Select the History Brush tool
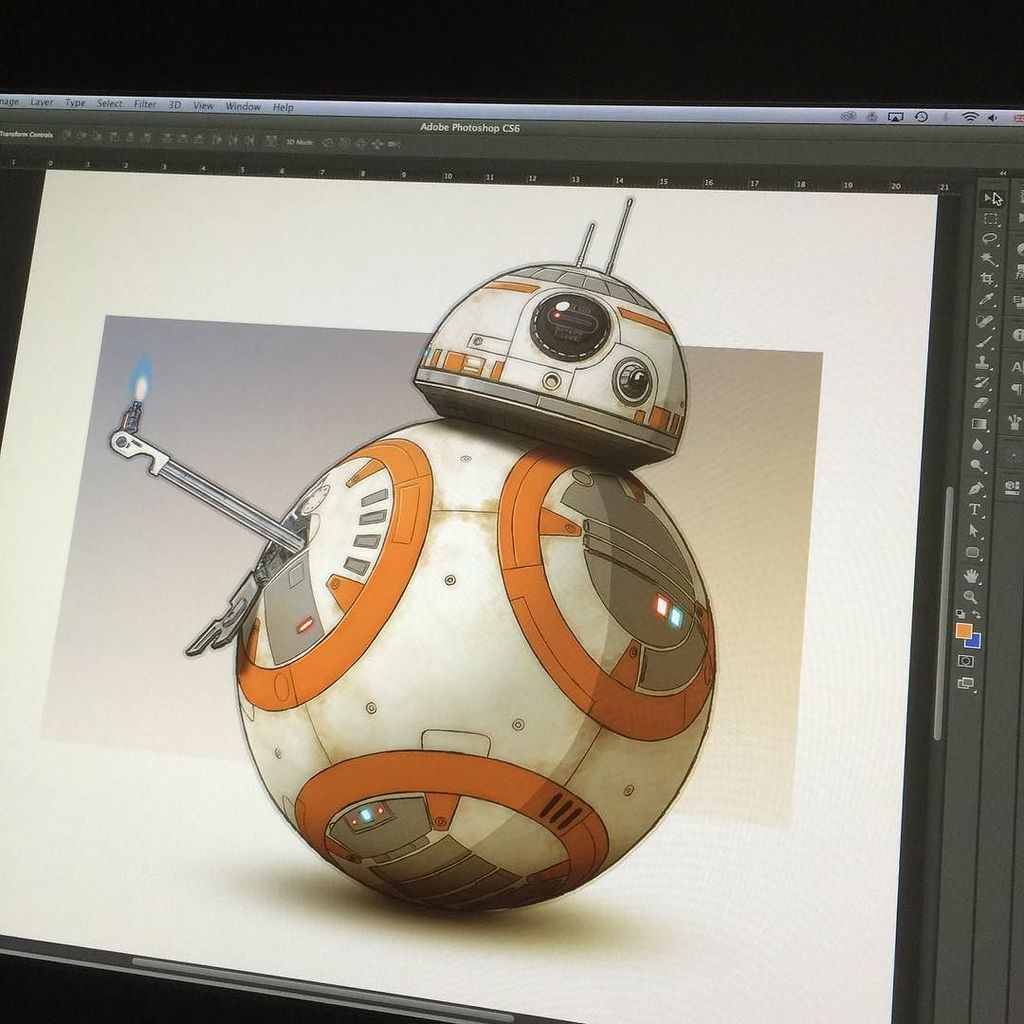This screenshot has height=1024, width=1024. point(982,383)
